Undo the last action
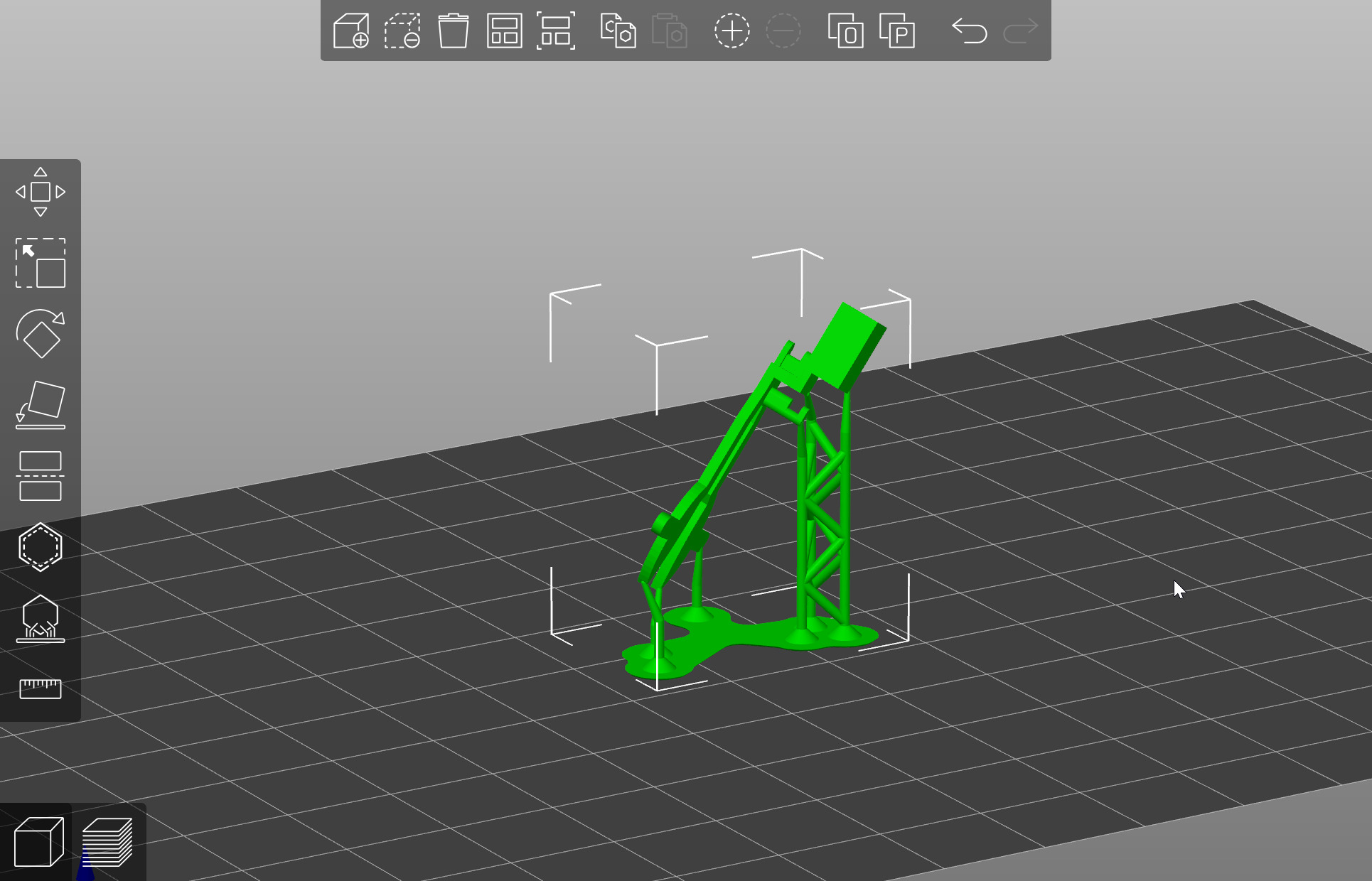 pyautogui.click(x=969, y=31)
